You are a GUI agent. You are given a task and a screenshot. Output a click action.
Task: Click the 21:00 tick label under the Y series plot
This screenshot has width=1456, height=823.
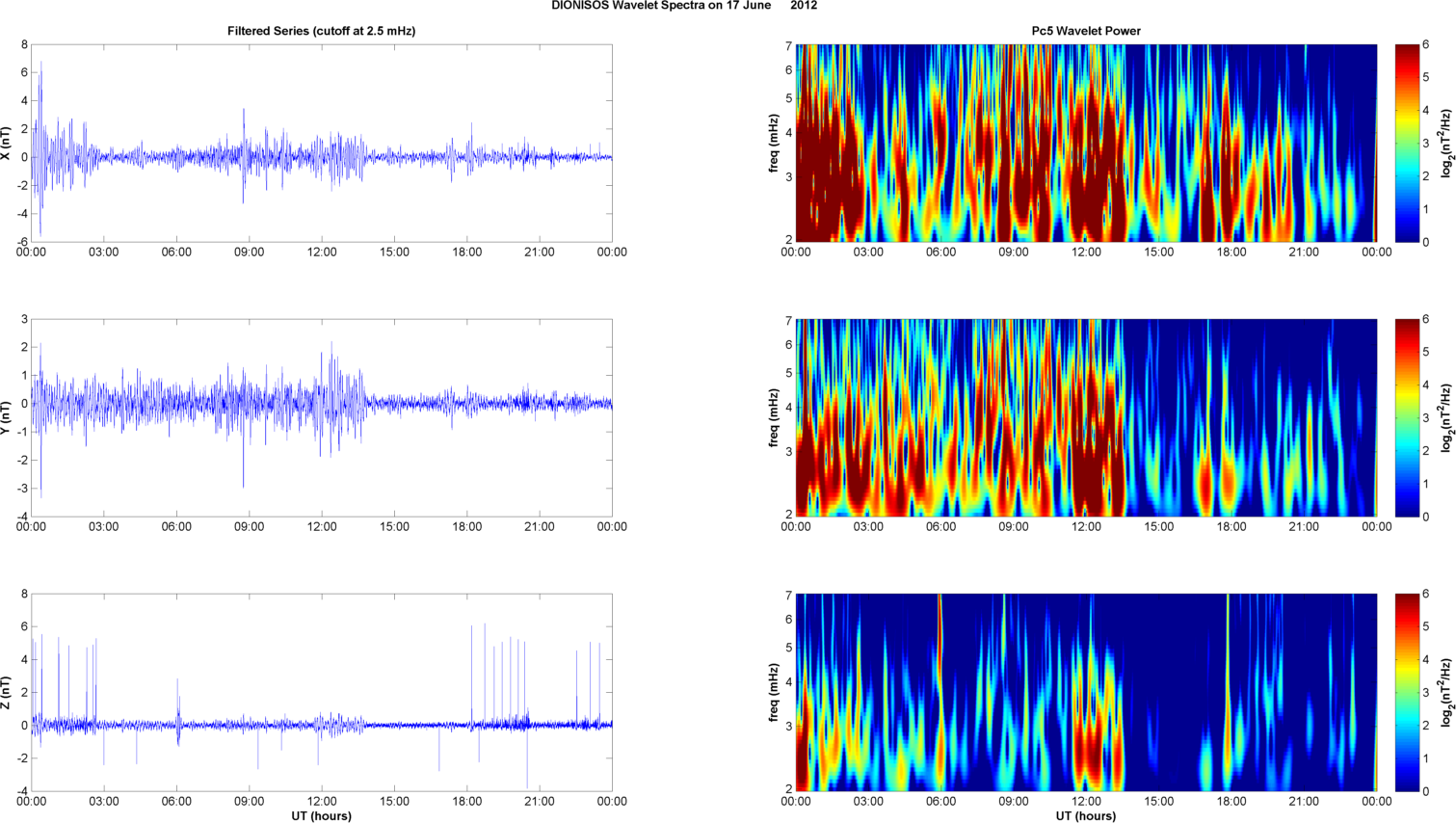[540, 527]
